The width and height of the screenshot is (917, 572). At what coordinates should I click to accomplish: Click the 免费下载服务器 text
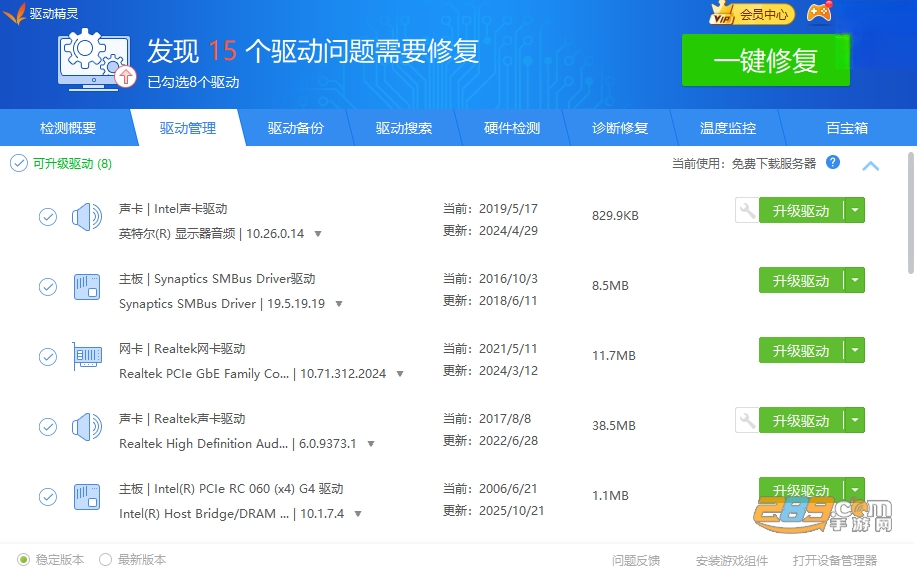point(773,164)
